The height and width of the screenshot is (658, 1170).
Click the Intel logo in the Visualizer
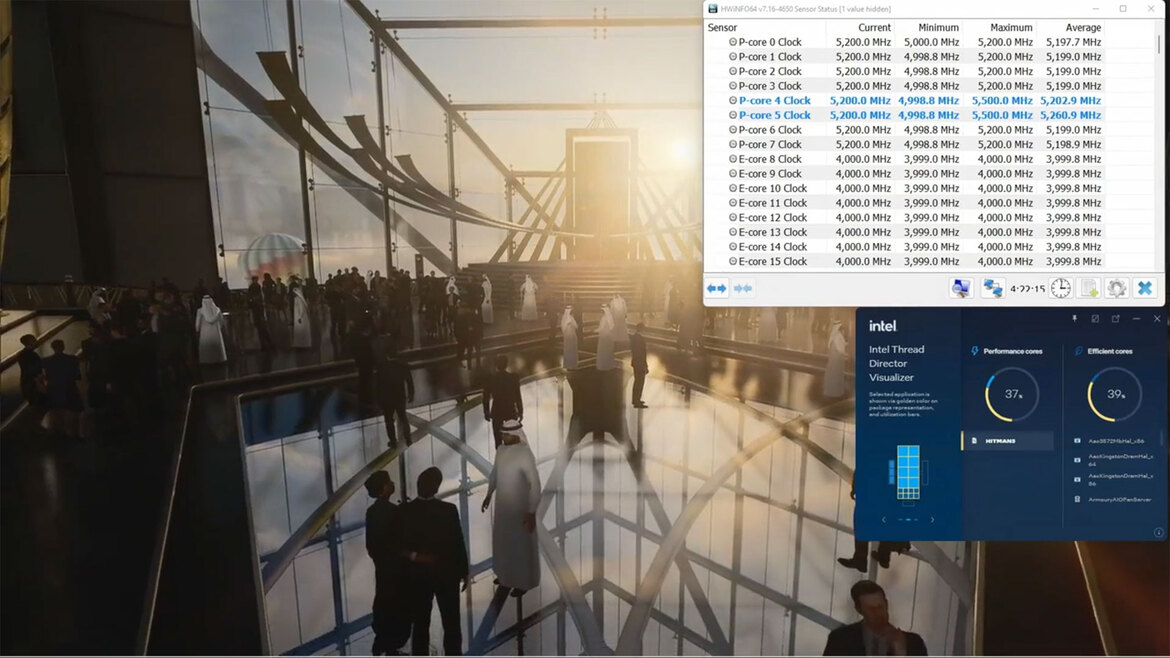[883, 326]
